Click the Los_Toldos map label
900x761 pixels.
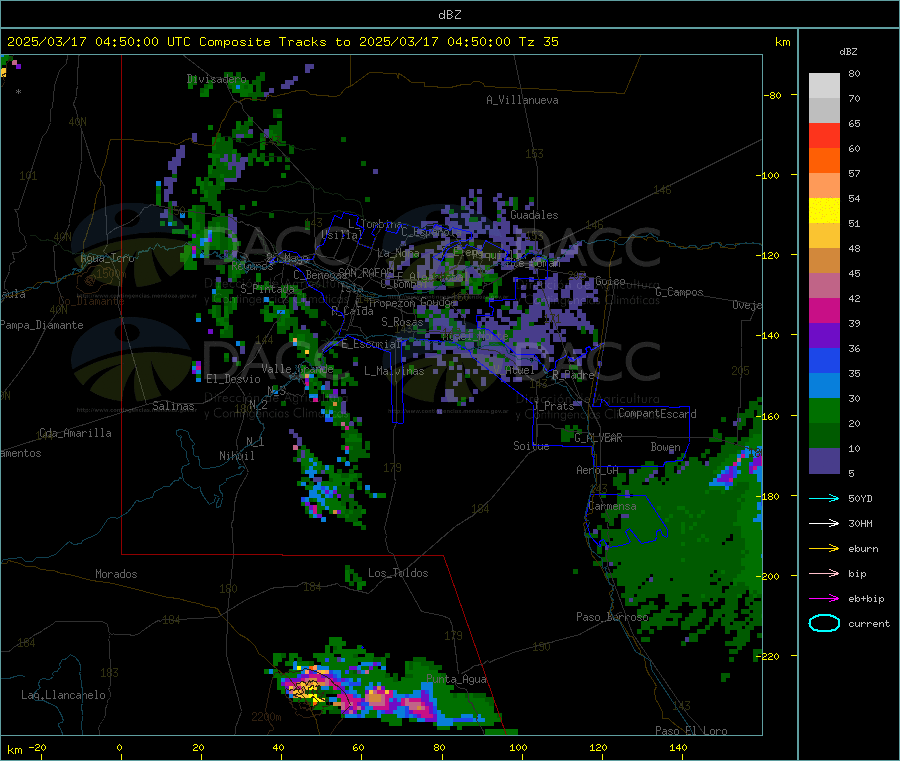pyautogui.click(x=398, y=573)
